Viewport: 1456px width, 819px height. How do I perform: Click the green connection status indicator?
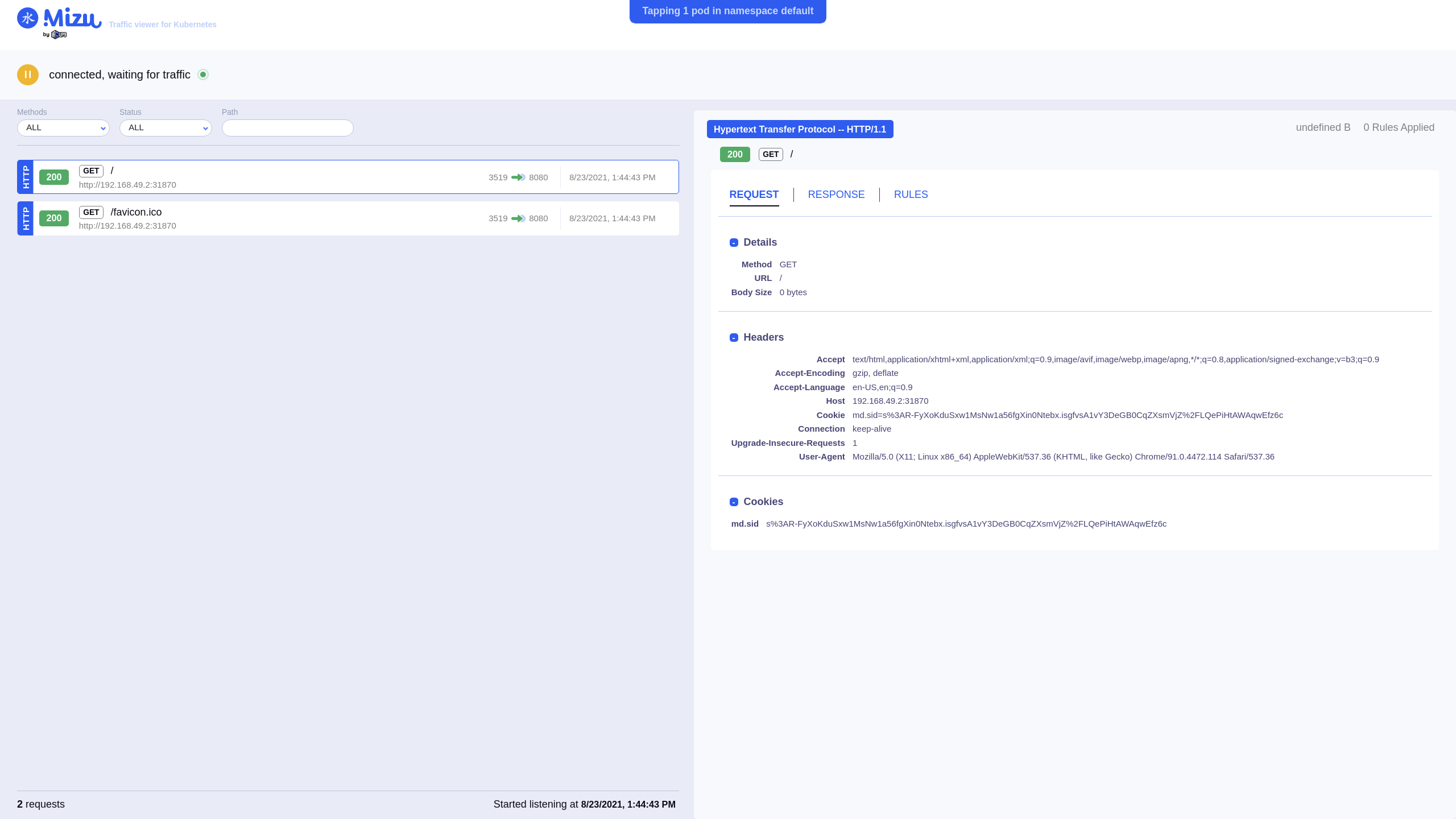click(x=203, y=75)
